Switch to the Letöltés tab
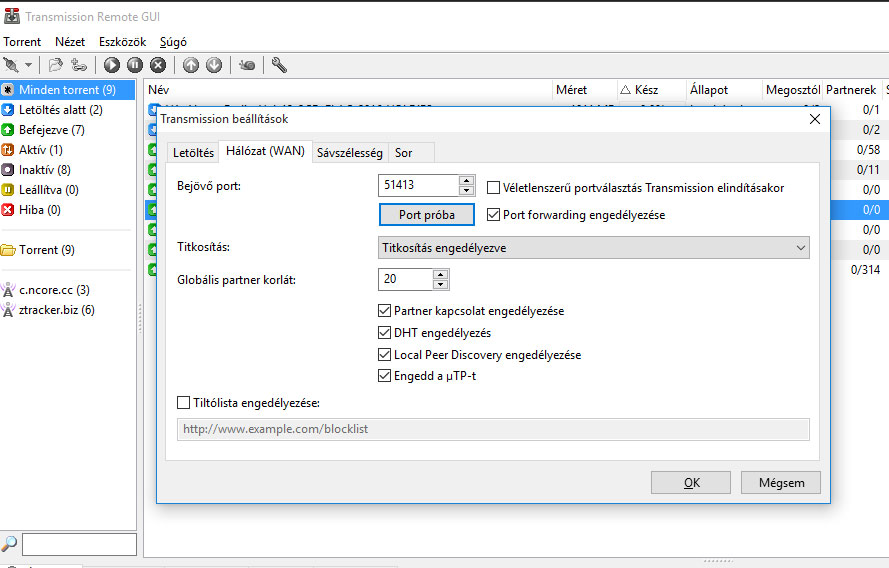The height and width of the screenshot is (568, 889). point(193,152)
